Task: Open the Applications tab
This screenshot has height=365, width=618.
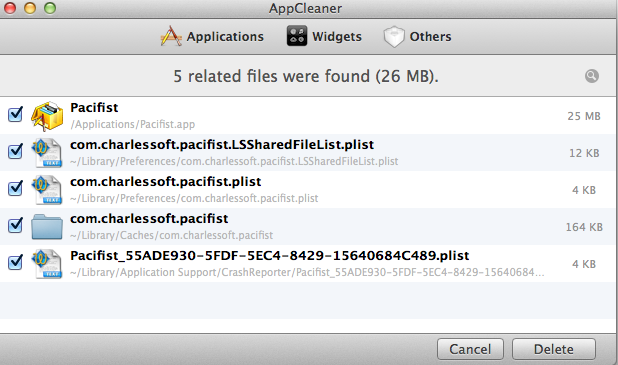Action: pyautogui.click(x=212, y=36)
